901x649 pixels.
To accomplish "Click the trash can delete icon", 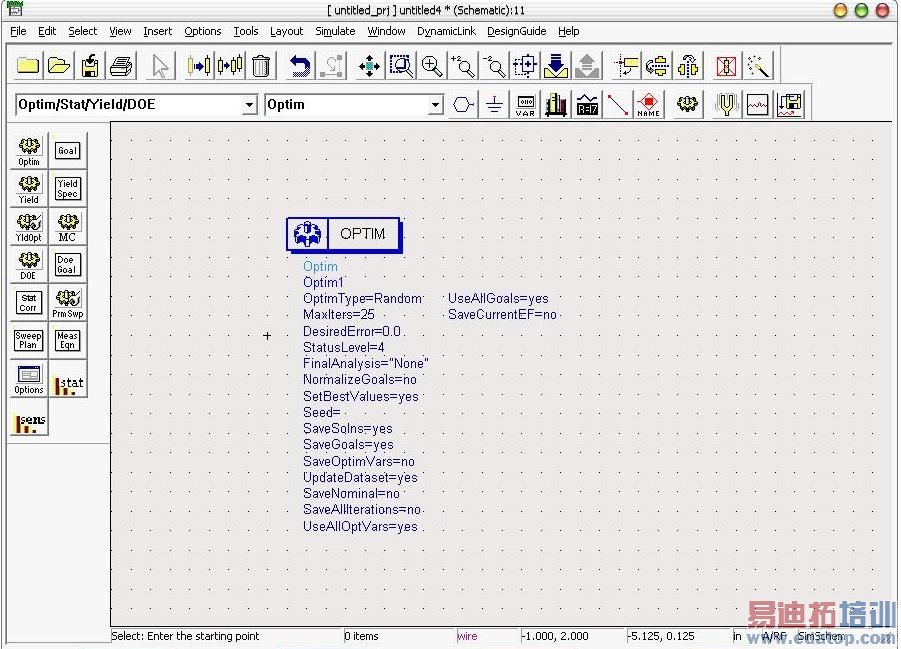I will 261,66.
